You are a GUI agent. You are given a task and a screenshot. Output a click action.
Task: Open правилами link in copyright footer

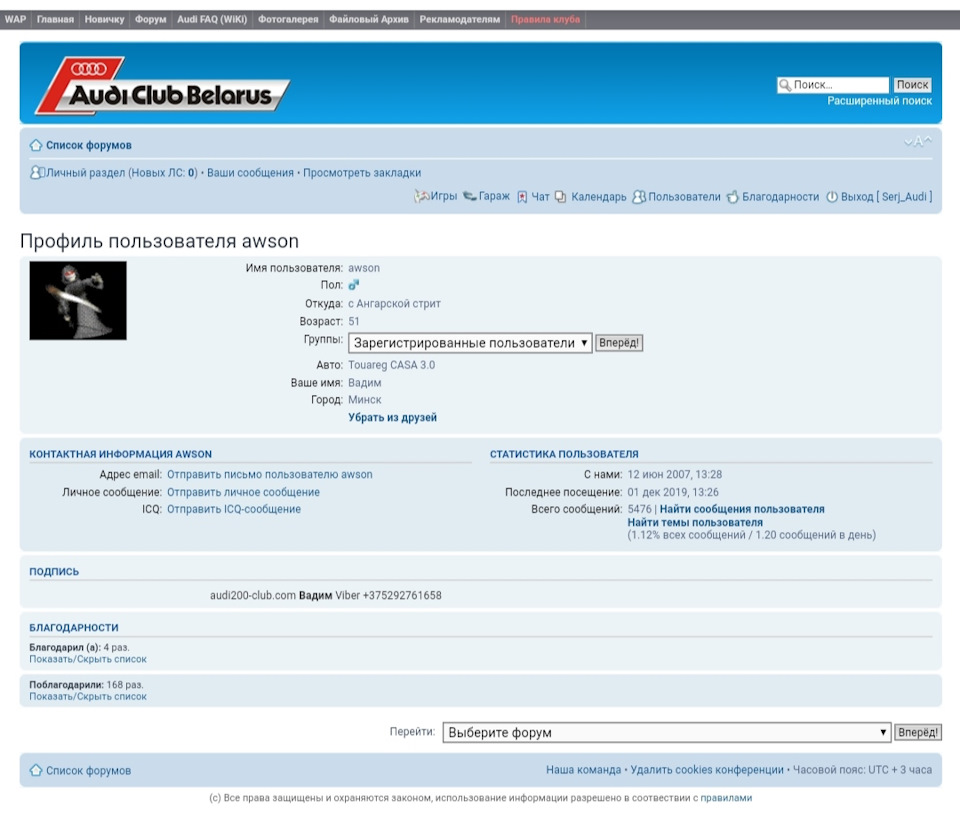pyautogui.click(x=726, y=798)
